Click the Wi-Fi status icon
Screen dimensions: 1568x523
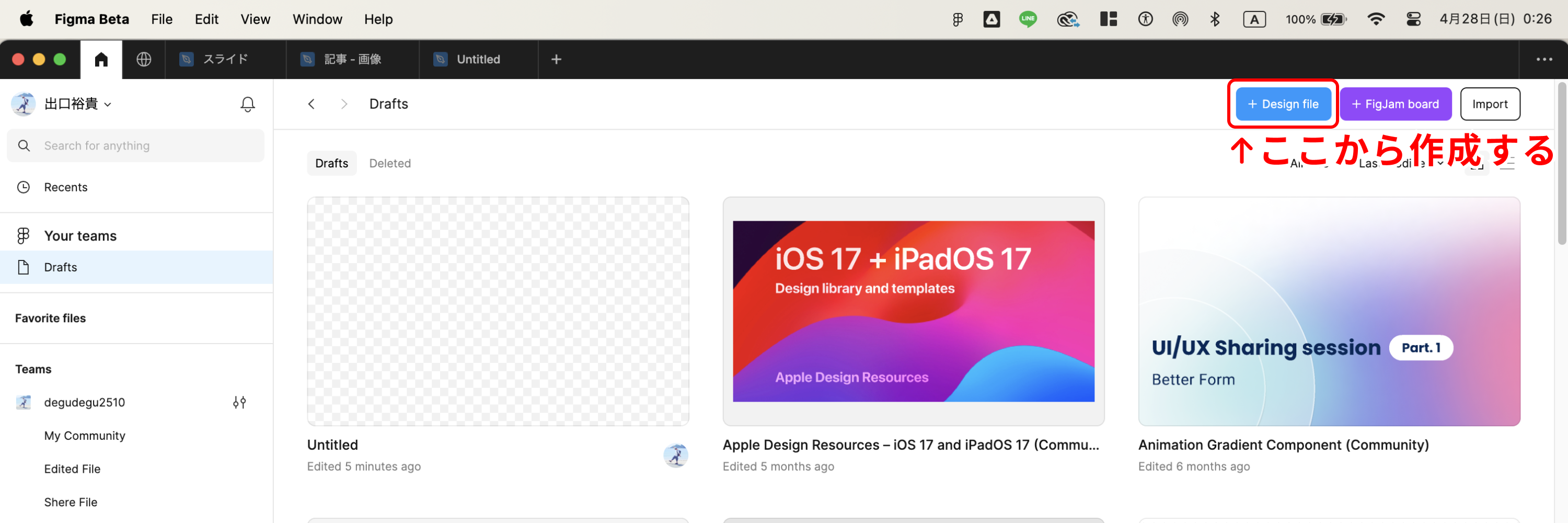(x=1376, y=19)
